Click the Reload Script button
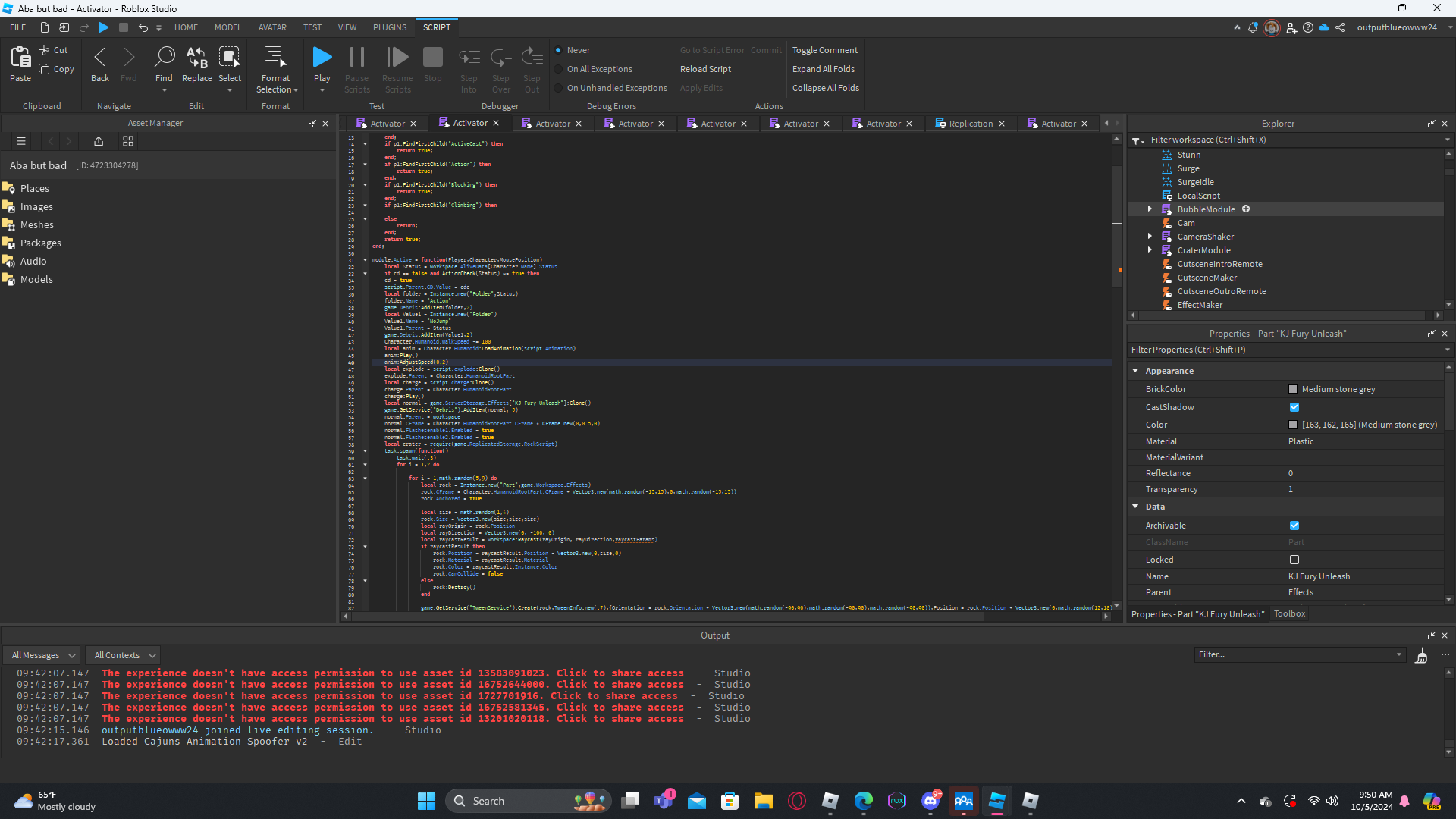Screen dimensions: 1456x819 (705, 69)
